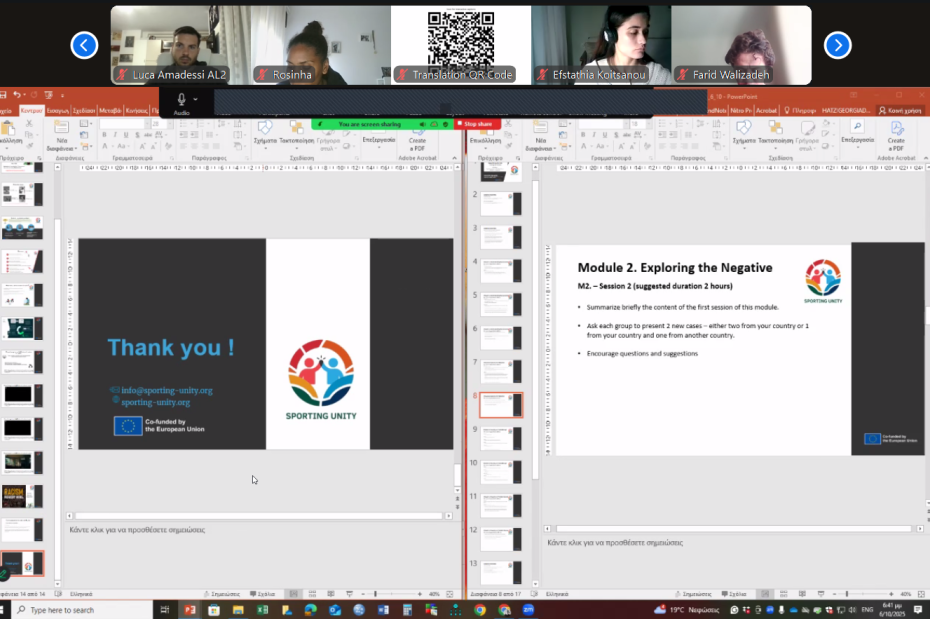Screen dimensions: 930x619
Task: Click the Zoom microphone Audio icon
Action: 181,100
